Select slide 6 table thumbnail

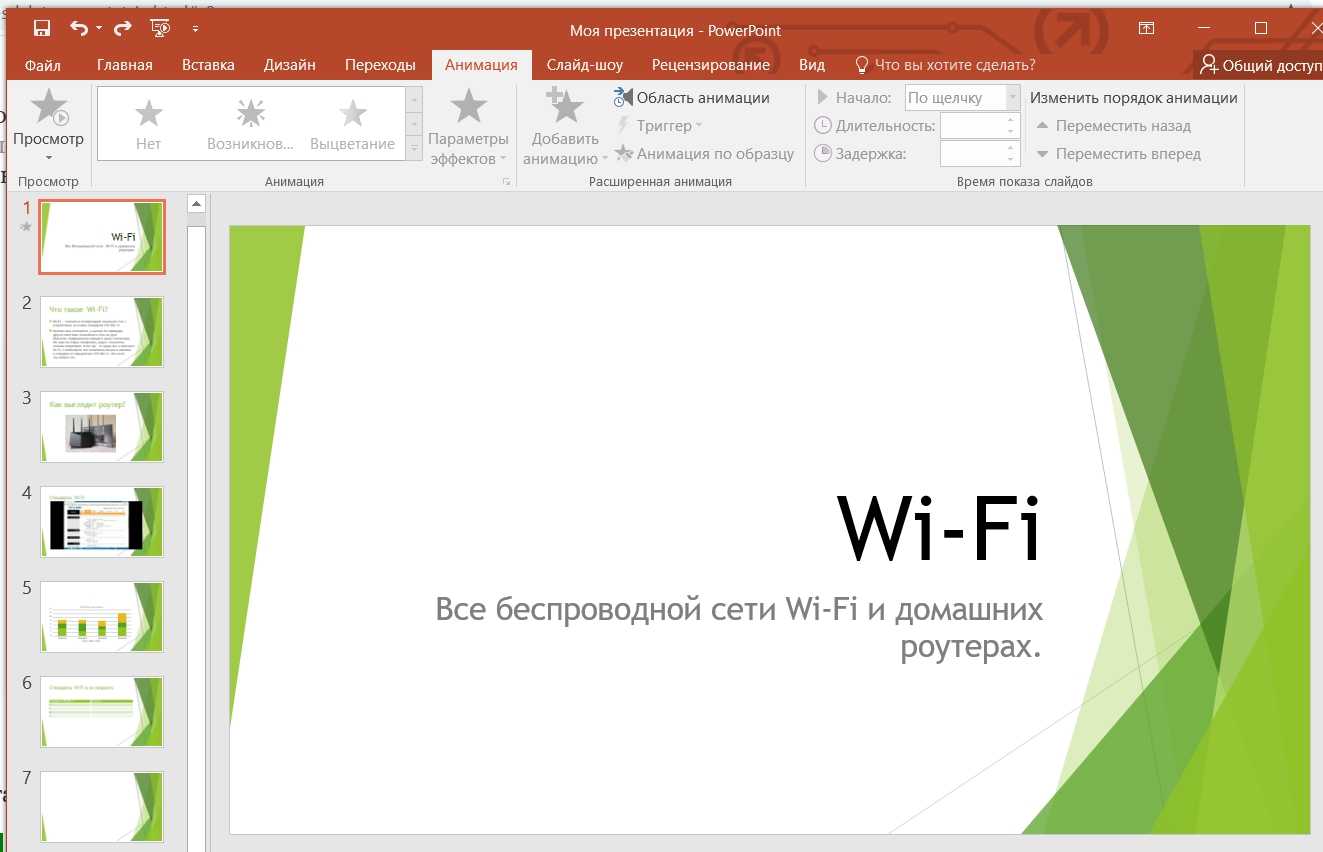pos(102,712)
